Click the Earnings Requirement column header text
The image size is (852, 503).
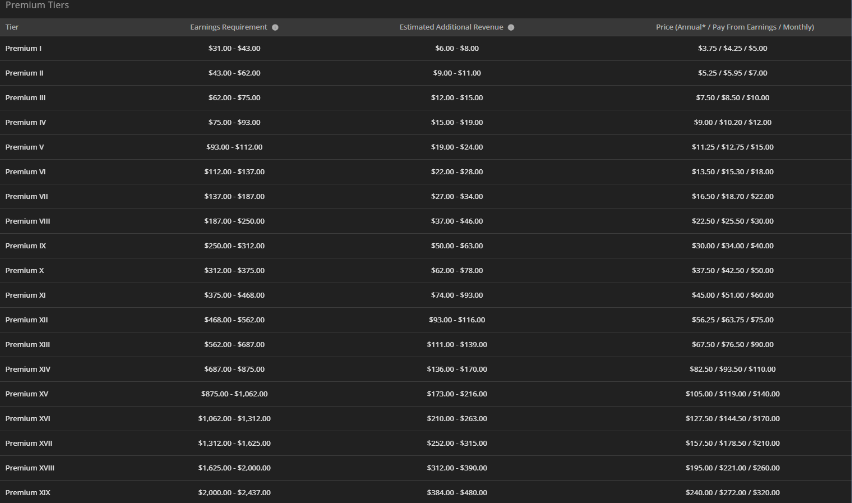pos(229,27)
